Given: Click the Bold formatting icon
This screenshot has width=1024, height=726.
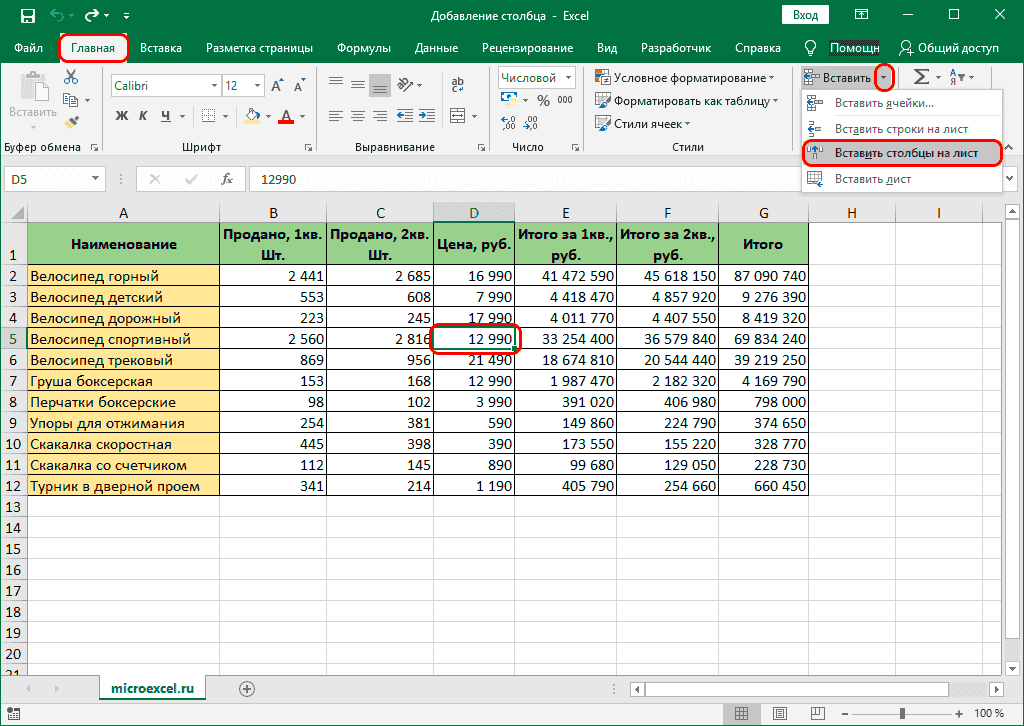Looking at the screenshot, I should pyautogui.click(x=120, y=117).
